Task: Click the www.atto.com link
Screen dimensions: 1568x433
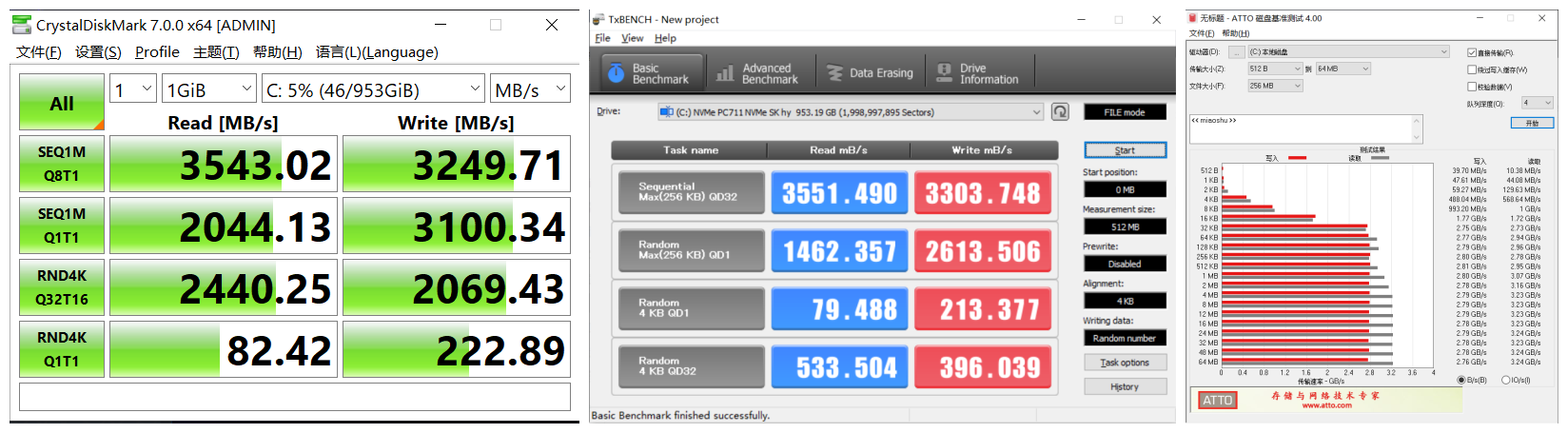Action: point(1326,405)
